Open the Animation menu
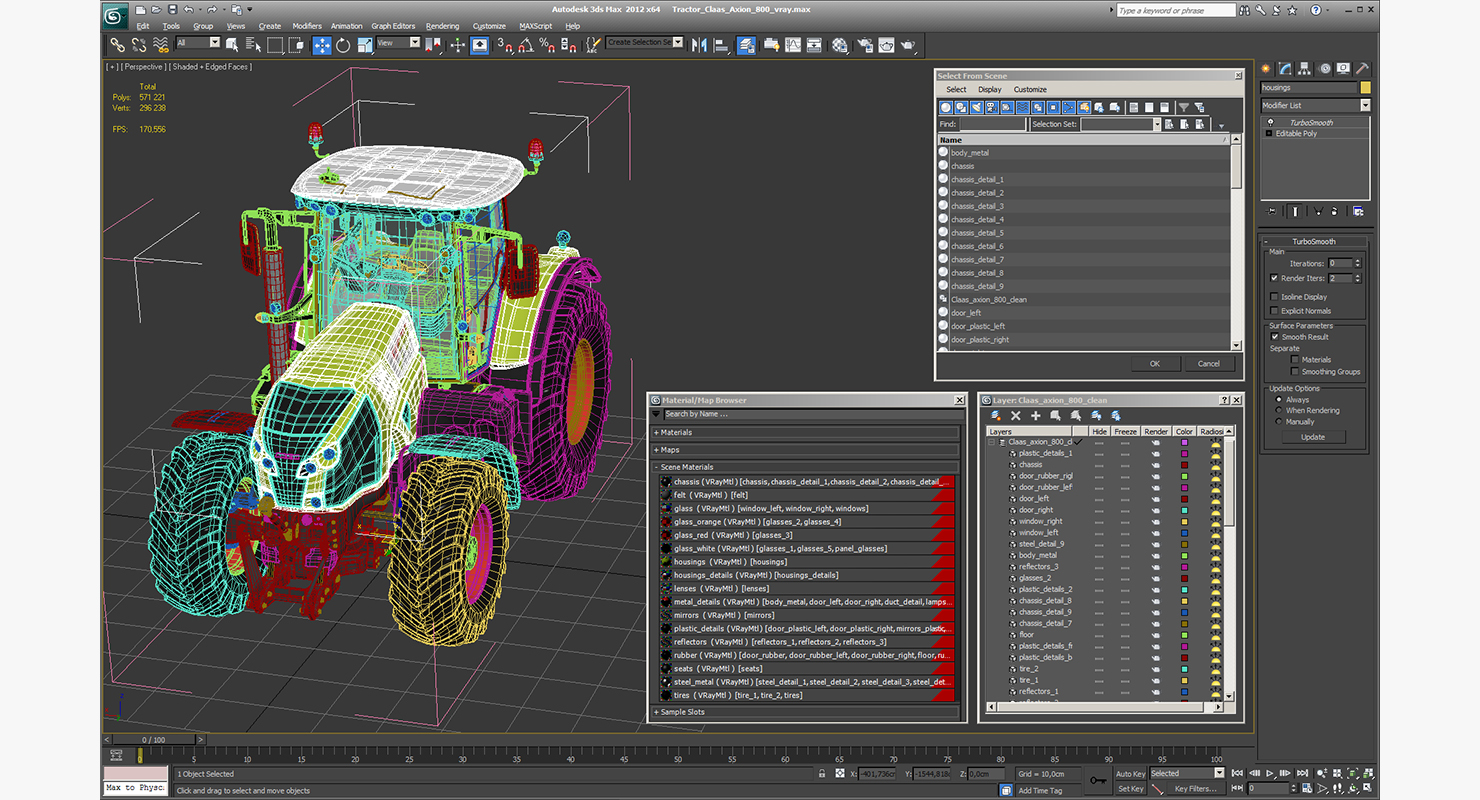 point(346,26)
